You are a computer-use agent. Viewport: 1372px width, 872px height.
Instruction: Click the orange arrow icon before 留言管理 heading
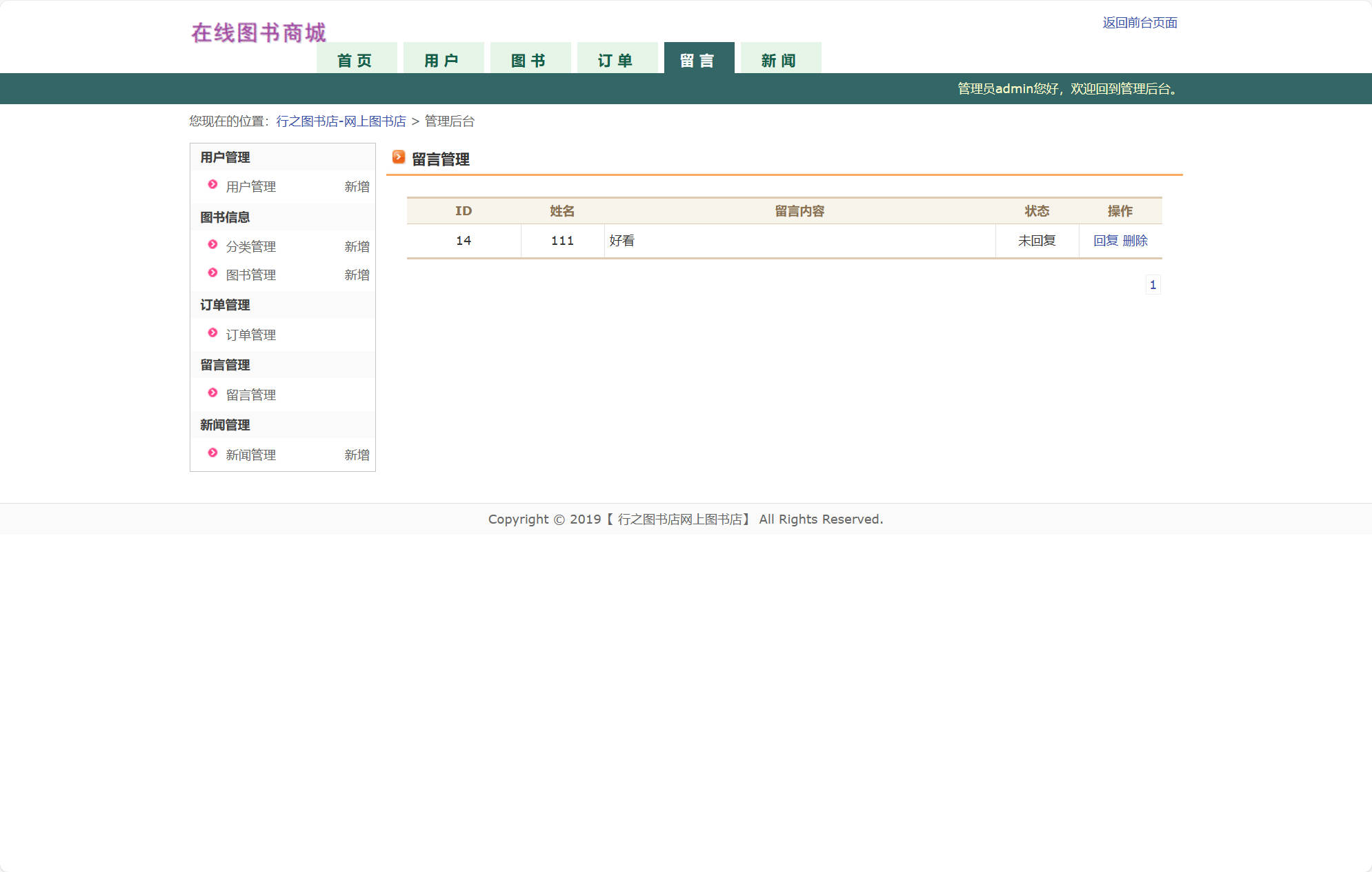(398, 157)
